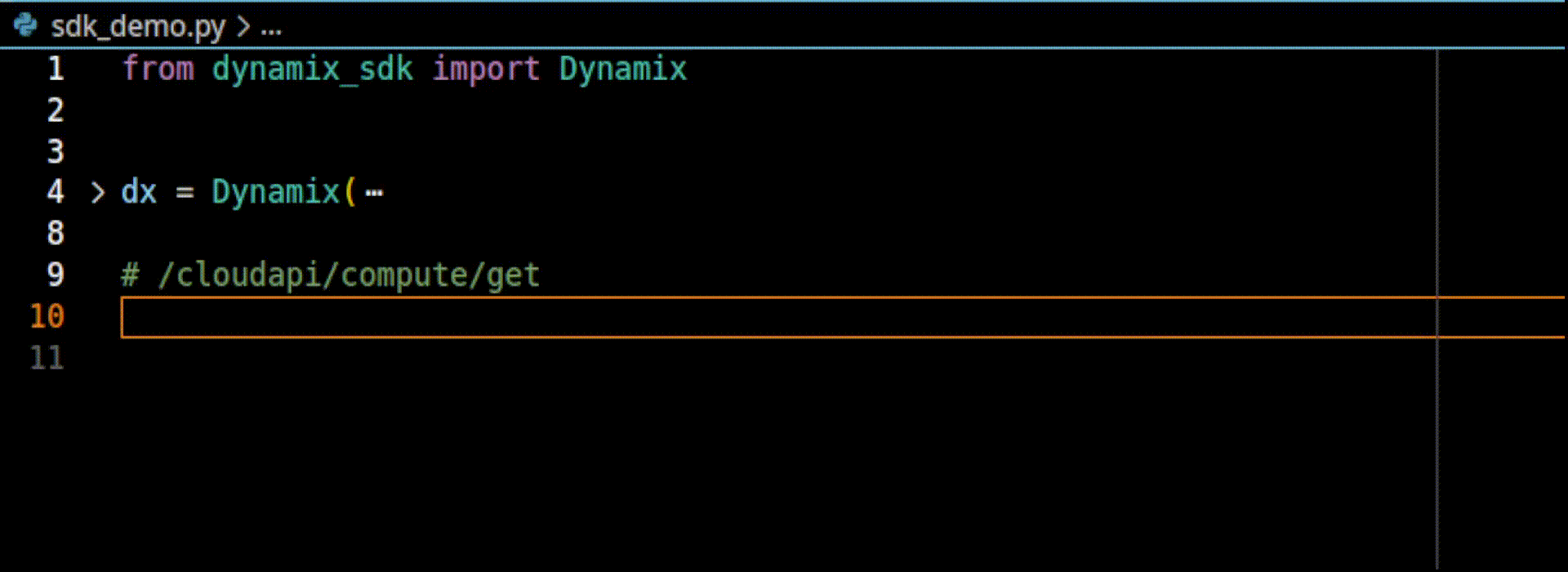Select the sdk_demo.py breadcrumb item
Viewport: 1568px width, 572px height.
(x=137, y=27)
